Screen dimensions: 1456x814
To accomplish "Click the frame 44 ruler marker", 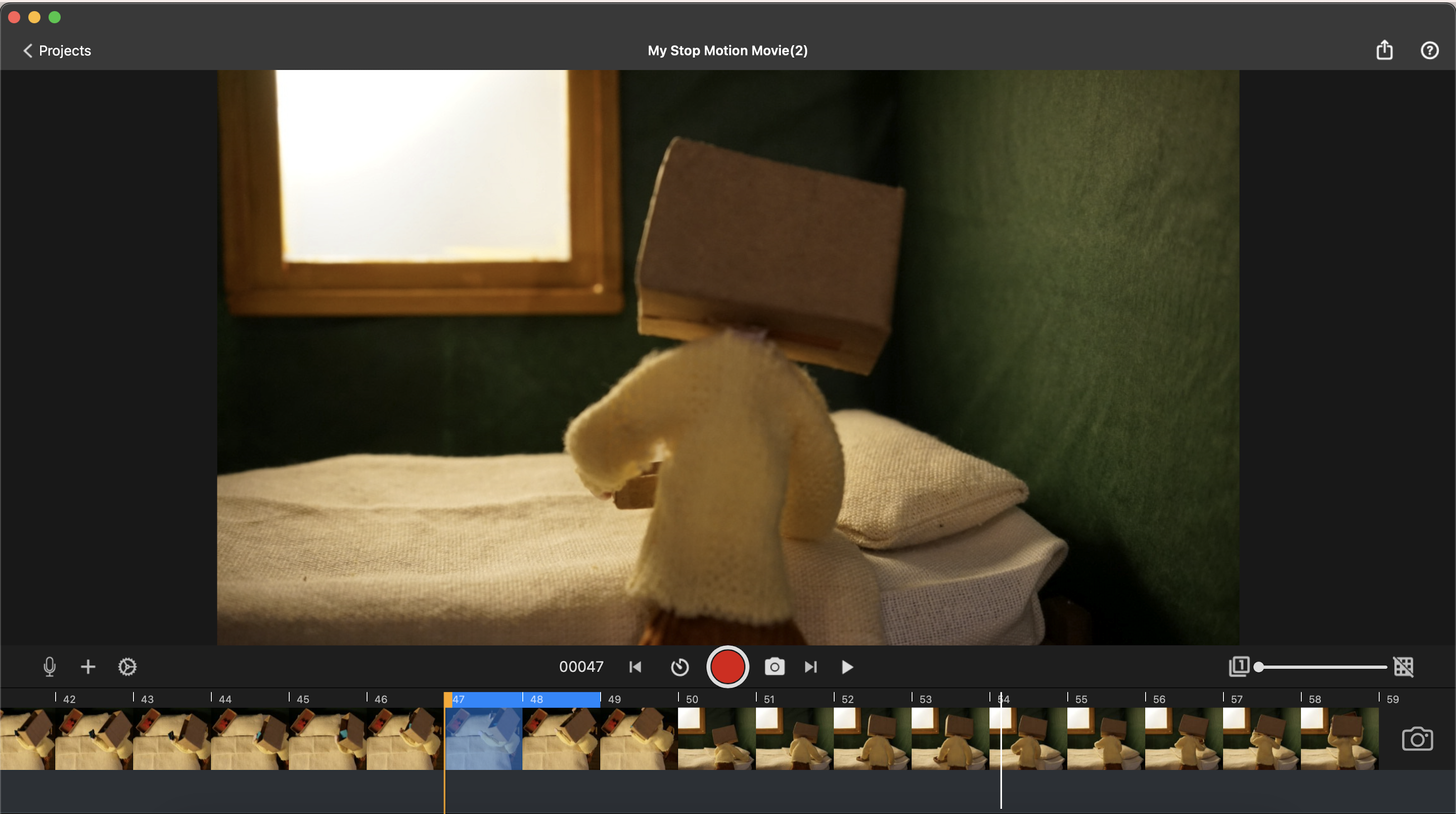I will coord(224,699).
